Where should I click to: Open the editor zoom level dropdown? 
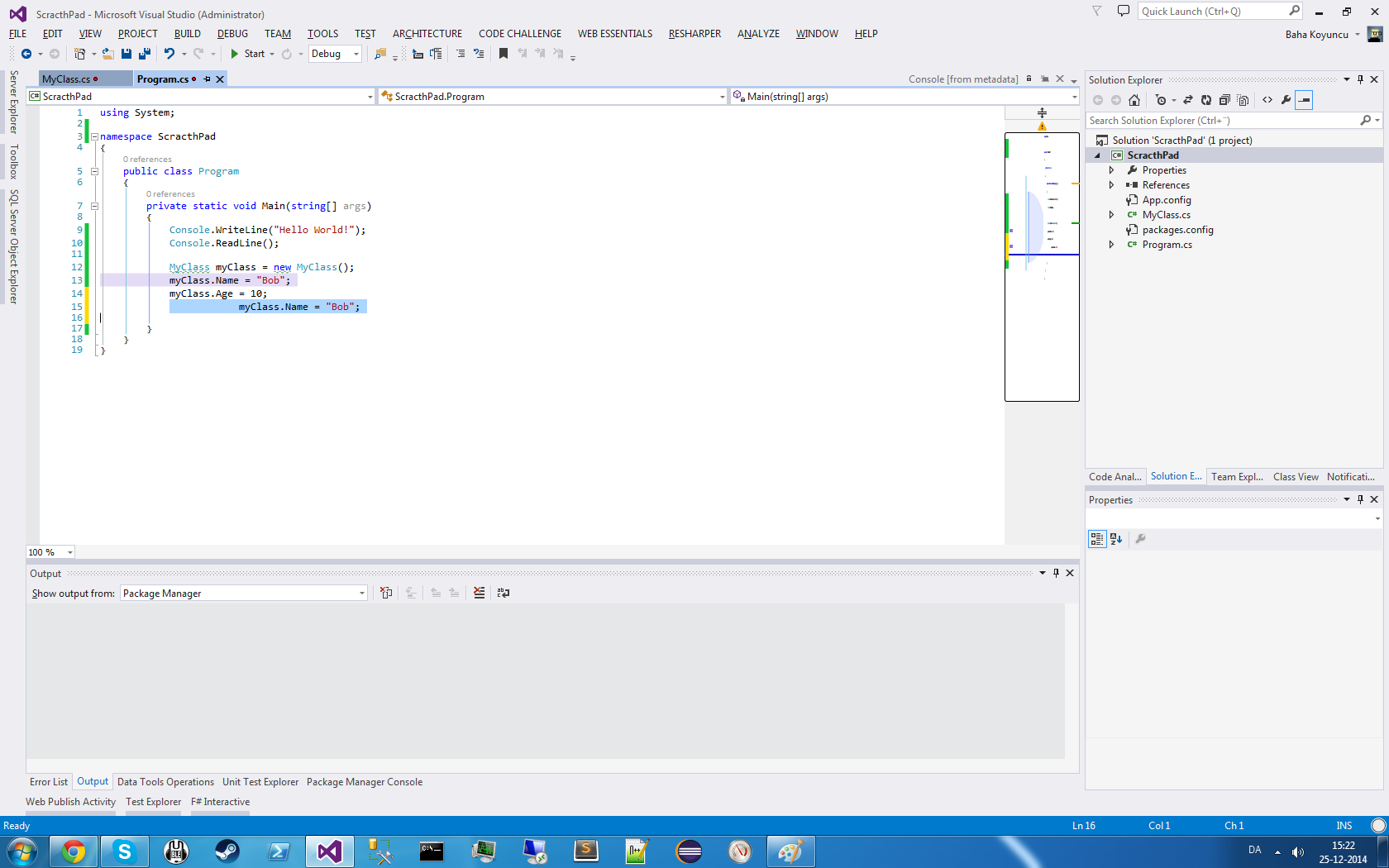coord(50,552)
